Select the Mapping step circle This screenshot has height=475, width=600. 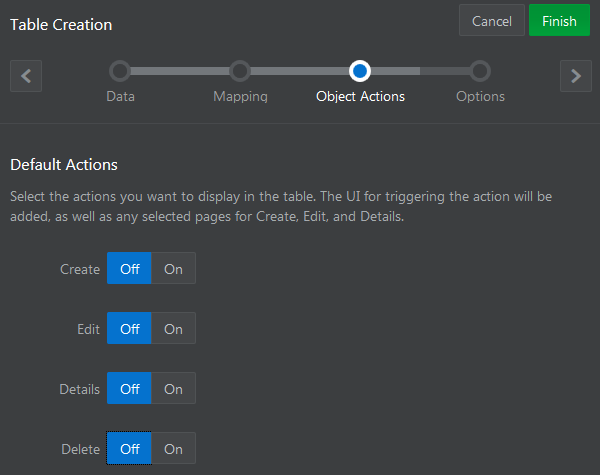coord(240,71)
